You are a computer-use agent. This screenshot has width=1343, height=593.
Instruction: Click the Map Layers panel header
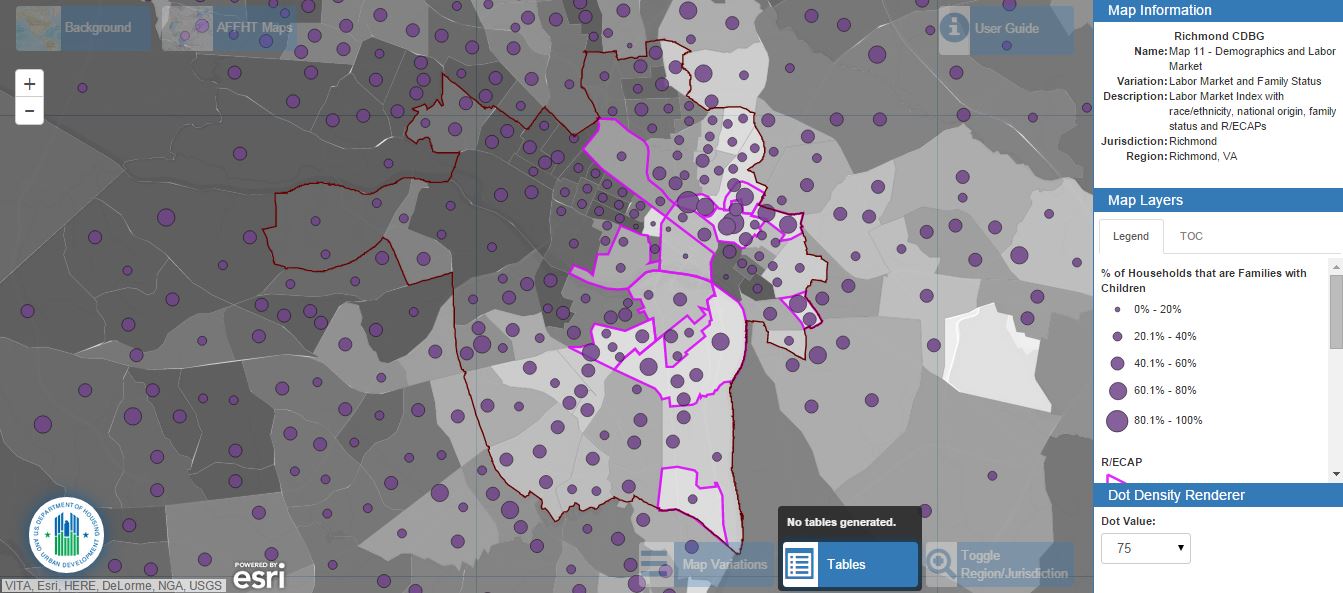click(1218, 200)
